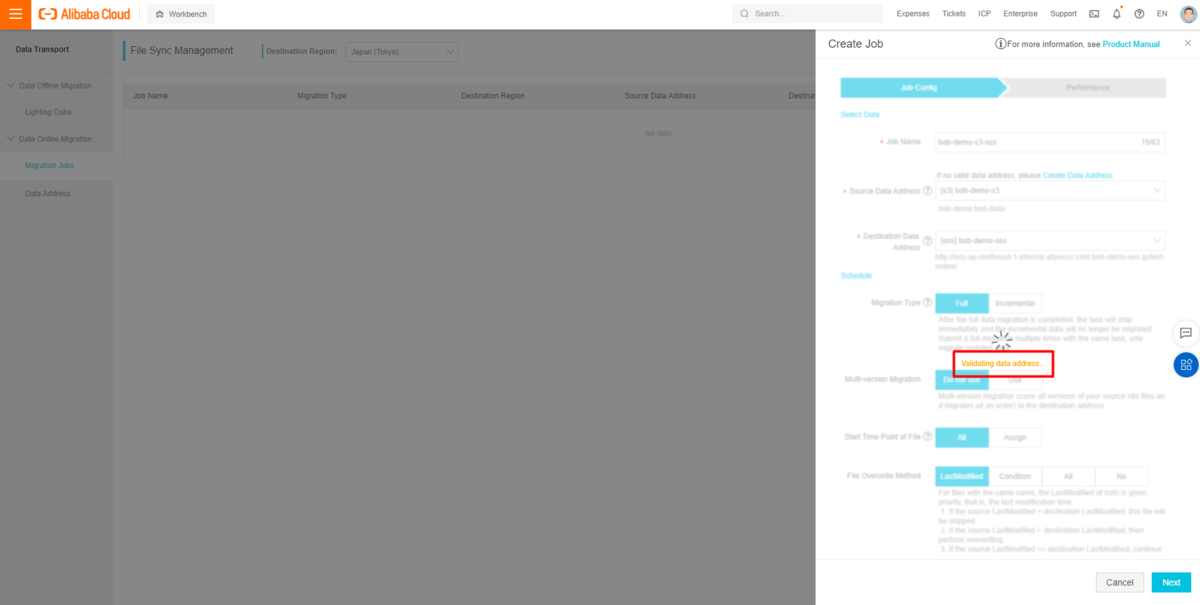
Task: Click the Schedule section heading
Action: tap(857, 275)
